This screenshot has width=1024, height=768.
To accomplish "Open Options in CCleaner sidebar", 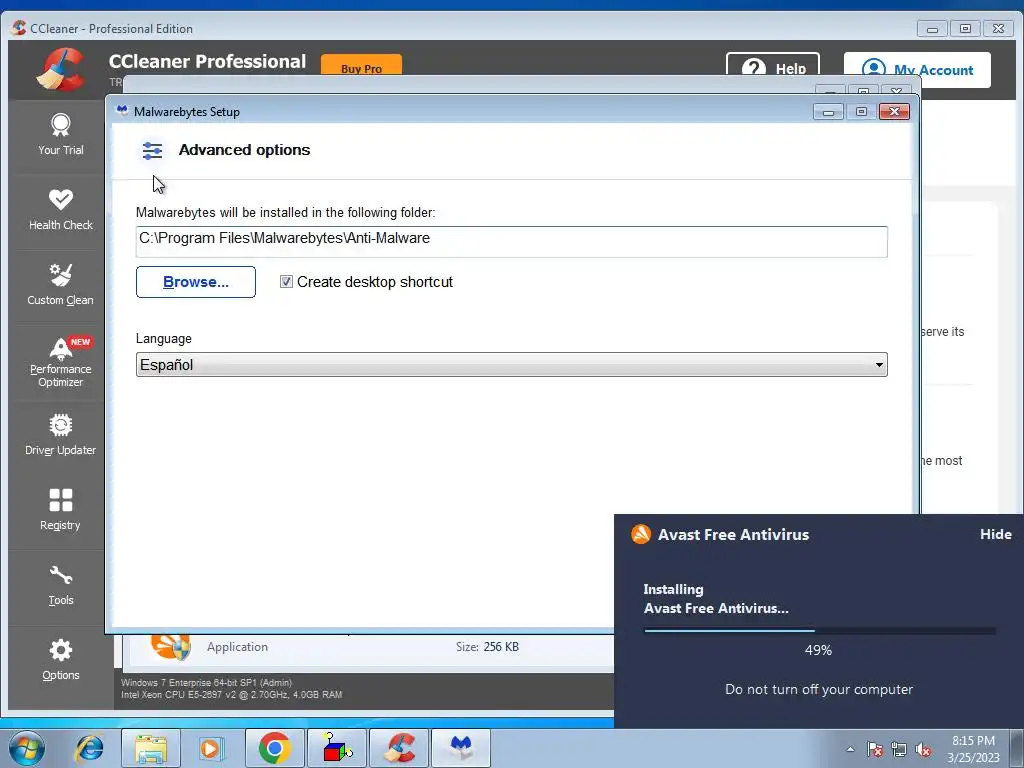I will coord(61,661).
